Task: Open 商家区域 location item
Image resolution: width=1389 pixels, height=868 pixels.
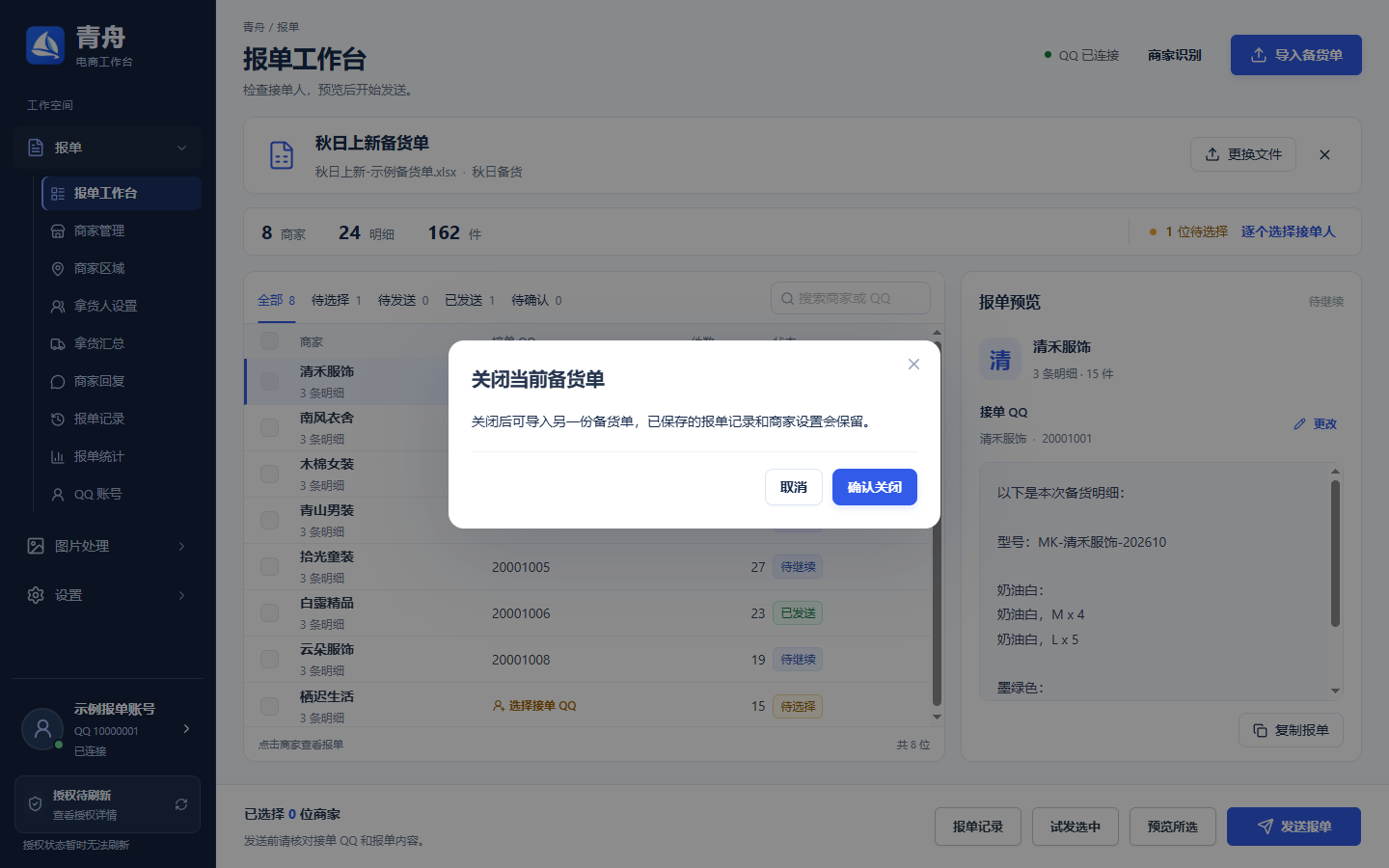Action: [x=122, y=268]
